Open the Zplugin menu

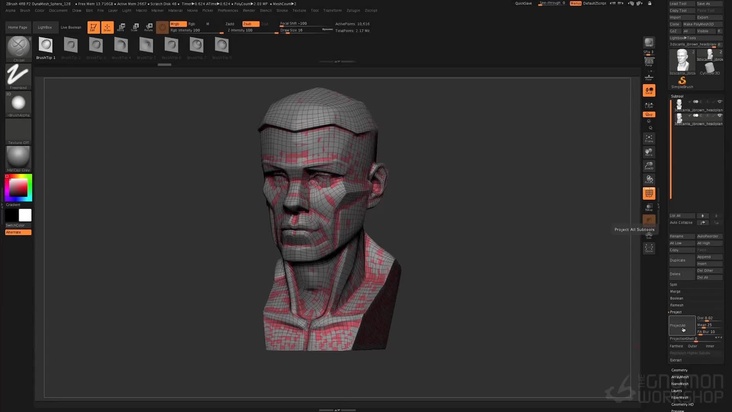point(353,10)
